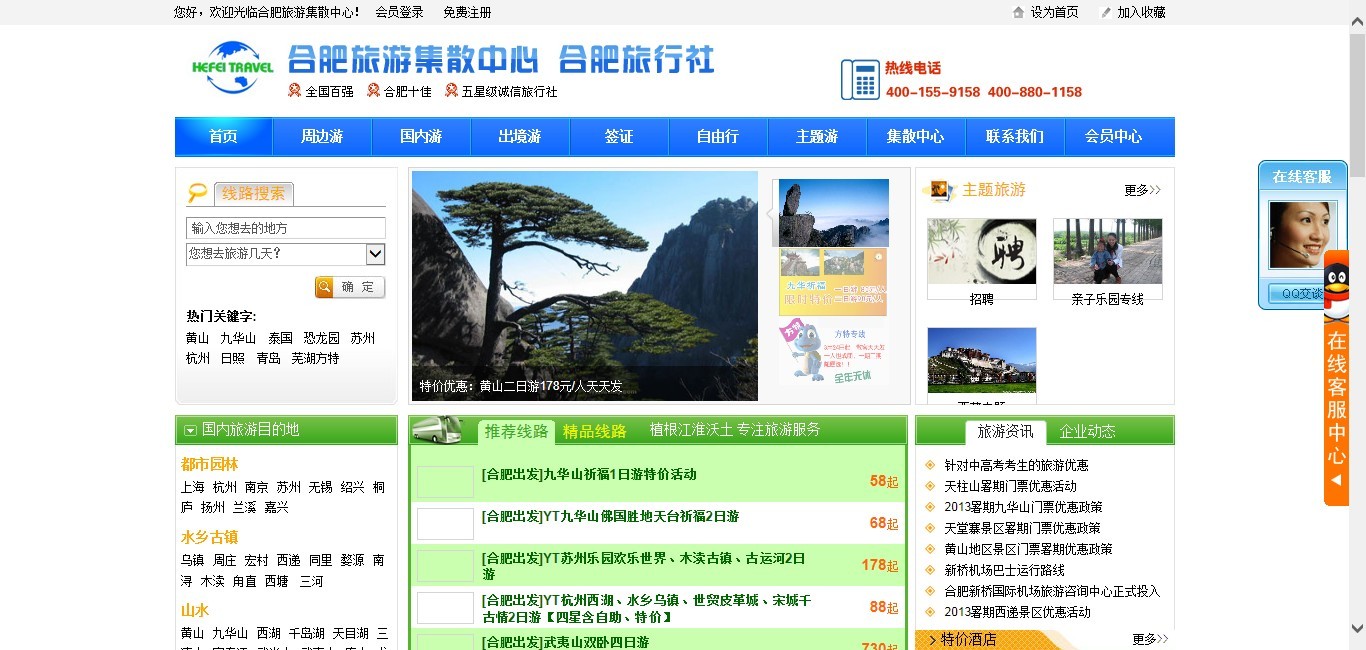Select the 精品线路 tab
This screenshot has width=1366, height=650.
pos(594,431)
